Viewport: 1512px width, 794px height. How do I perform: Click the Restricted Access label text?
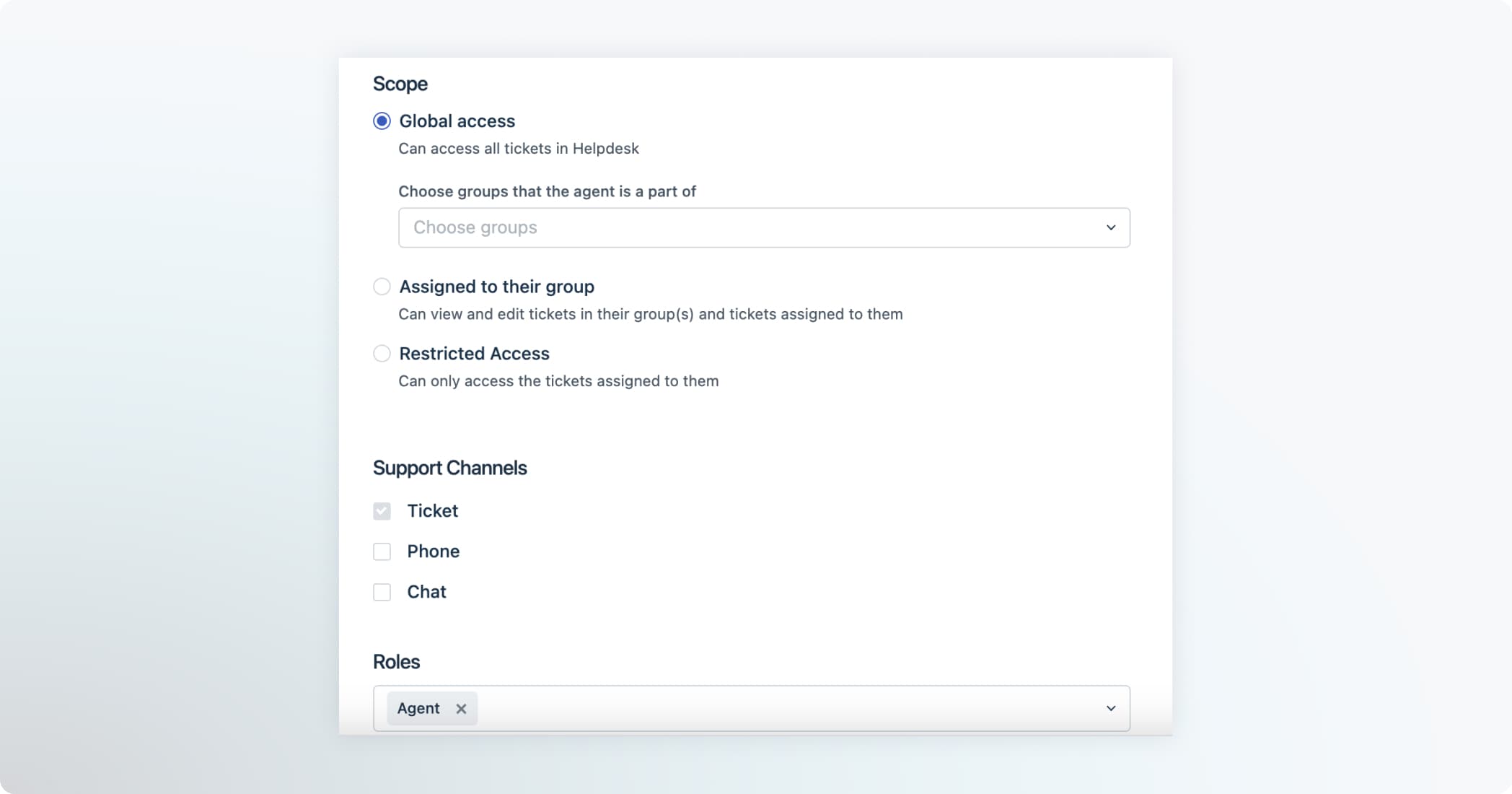[x=475, y=354]
